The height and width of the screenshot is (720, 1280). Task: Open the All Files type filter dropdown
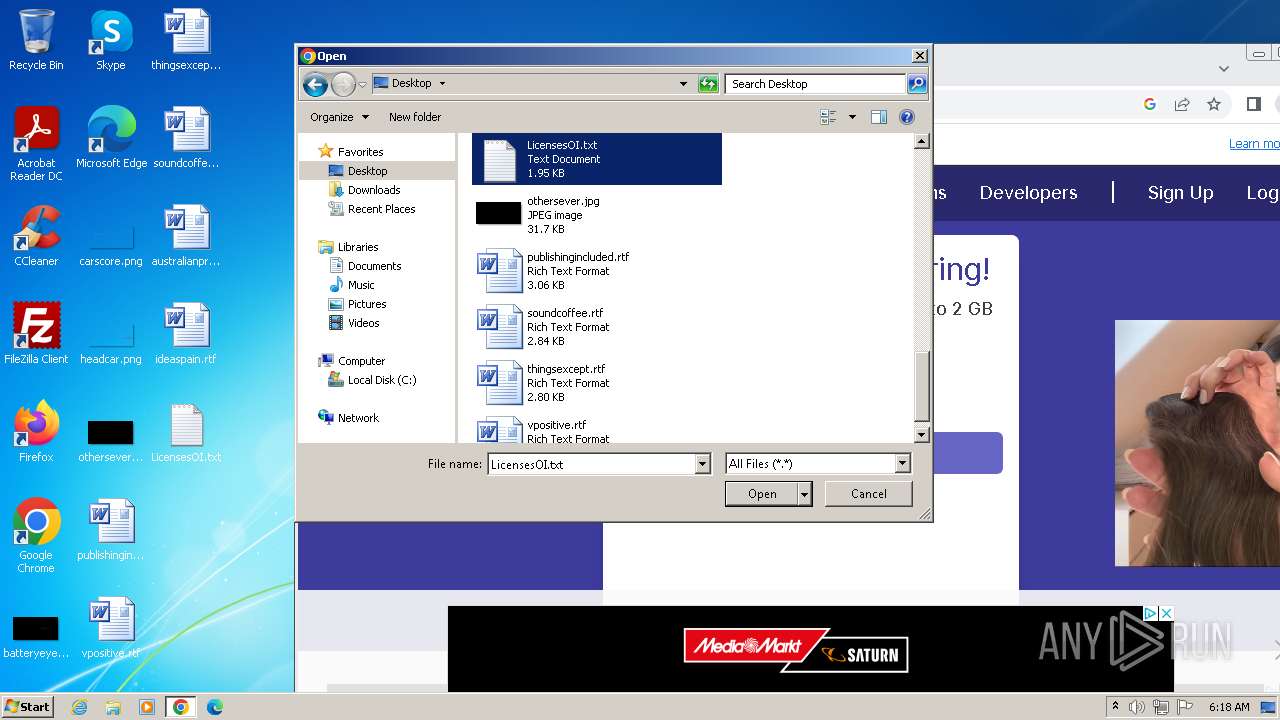[x=902, y=464]
